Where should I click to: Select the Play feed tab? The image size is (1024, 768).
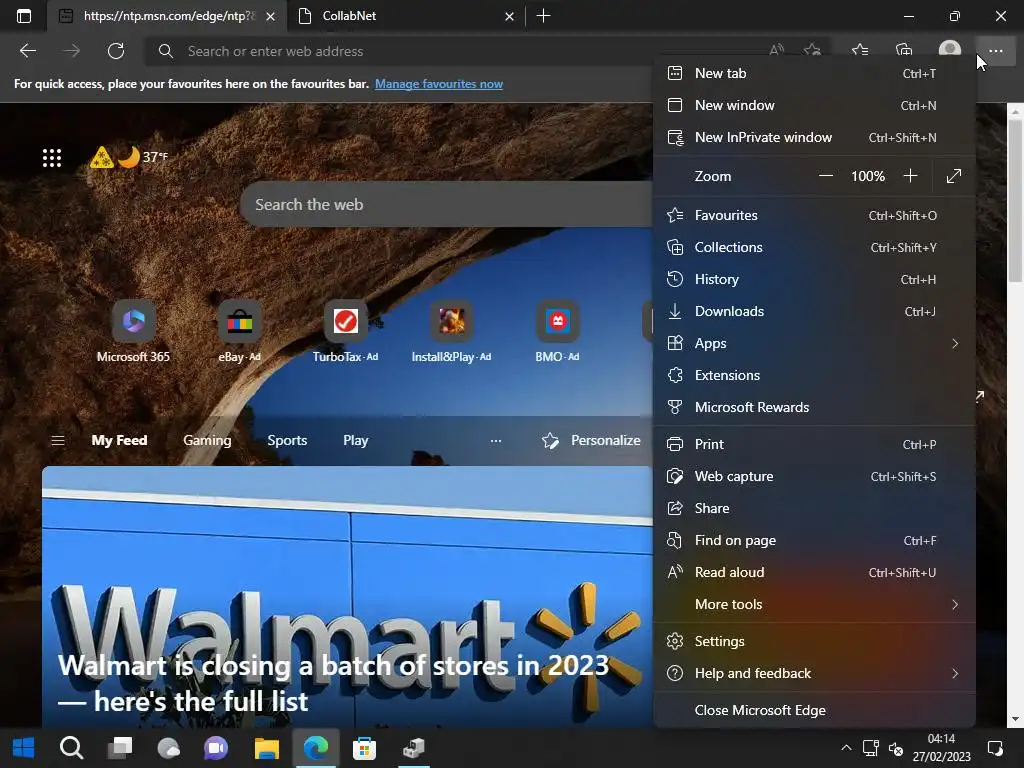point(356,441)
